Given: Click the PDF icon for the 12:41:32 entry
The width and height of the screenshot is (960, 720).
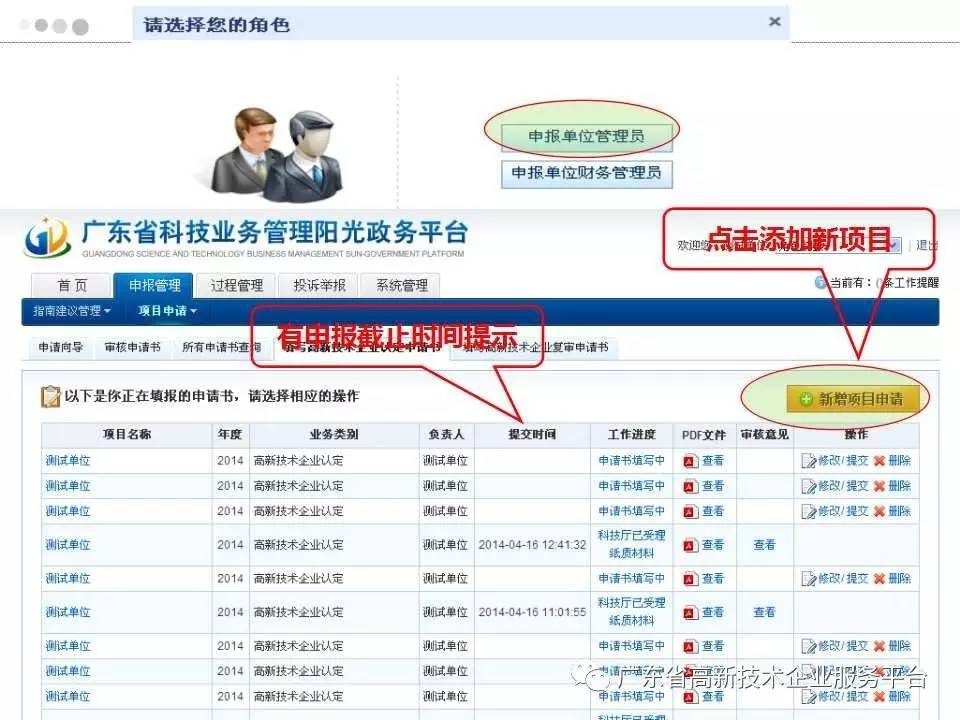Looking at the screenshot, I should [x=690, y=545].
